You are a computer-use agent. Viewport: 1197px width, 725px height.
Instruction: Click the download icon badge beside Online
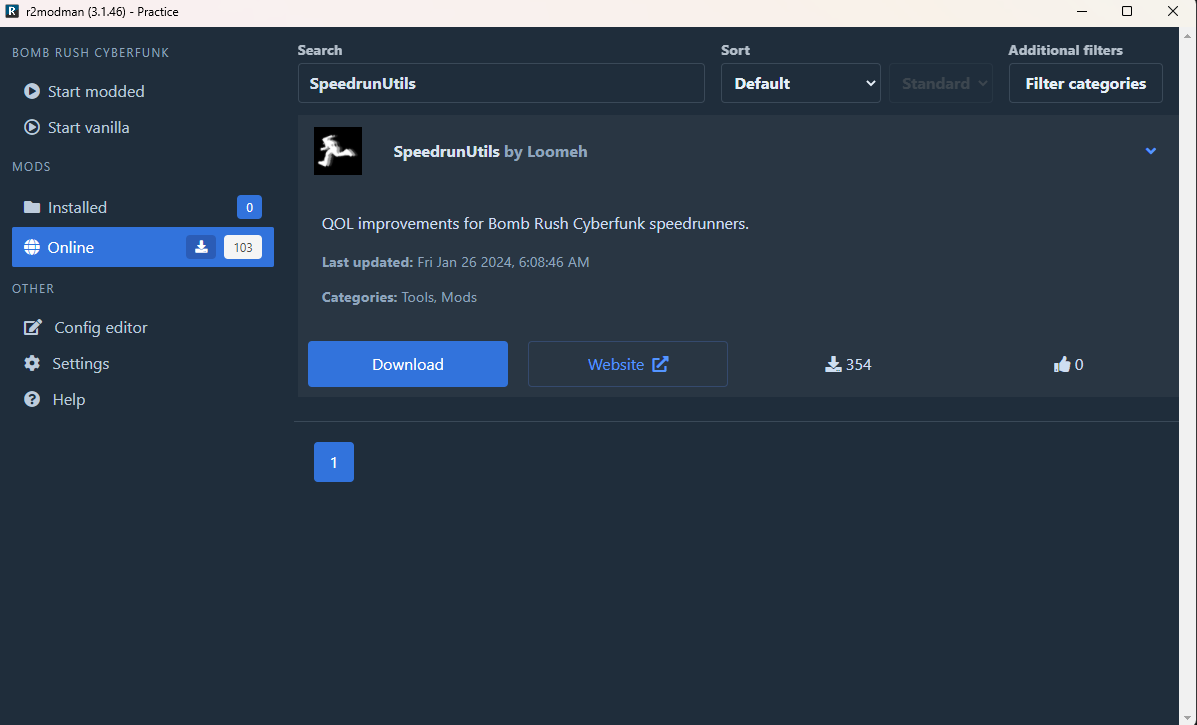coord(201,247)
